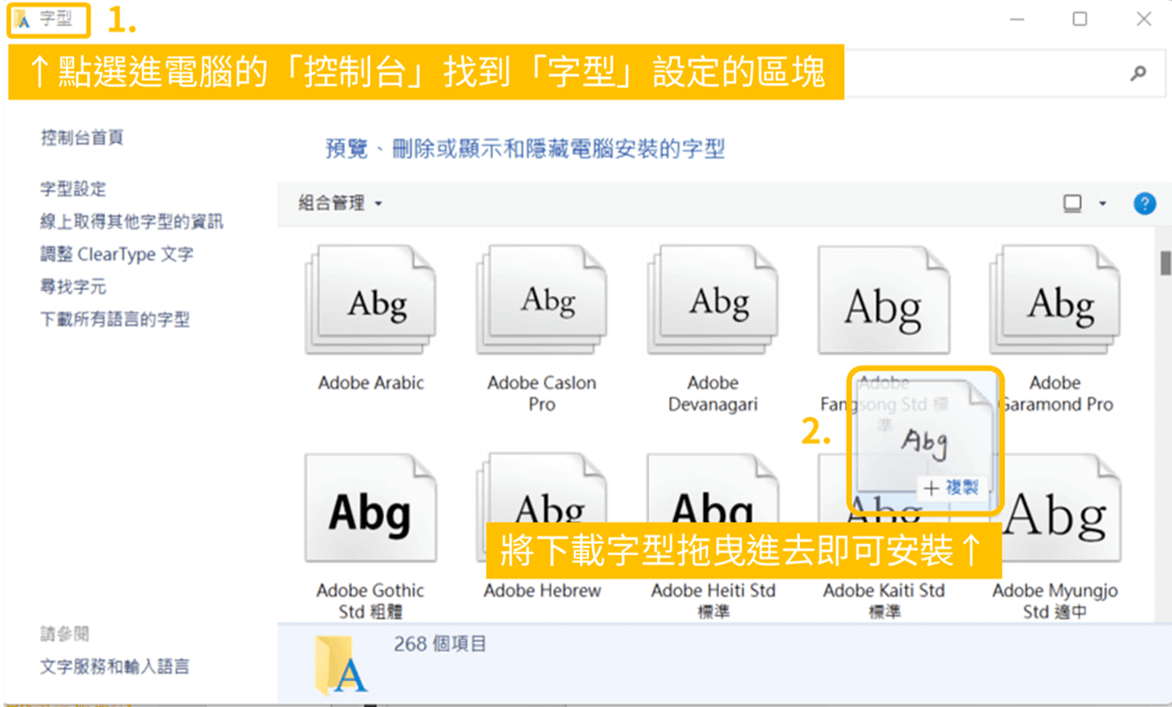
Task: Open 調整 ClearType 文字 link
Action: tap(117, 255)
